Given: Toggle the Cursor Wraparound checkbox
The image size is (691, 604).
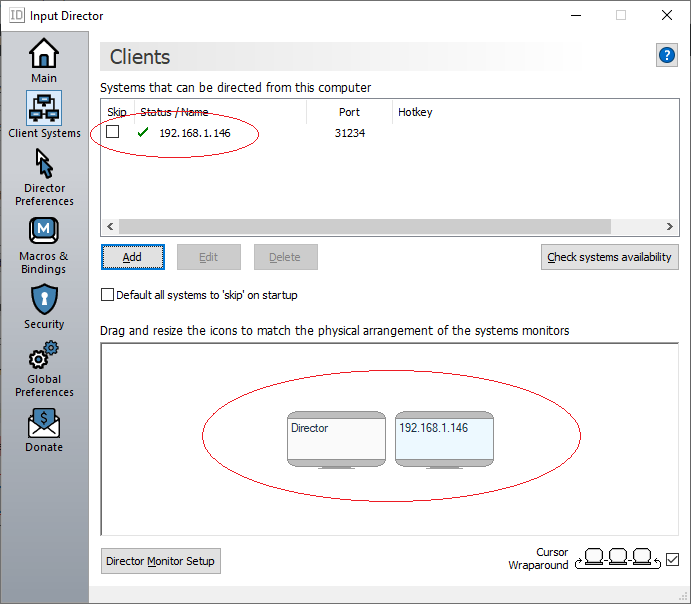Looking at the screenshot, I should click(672, 560).
